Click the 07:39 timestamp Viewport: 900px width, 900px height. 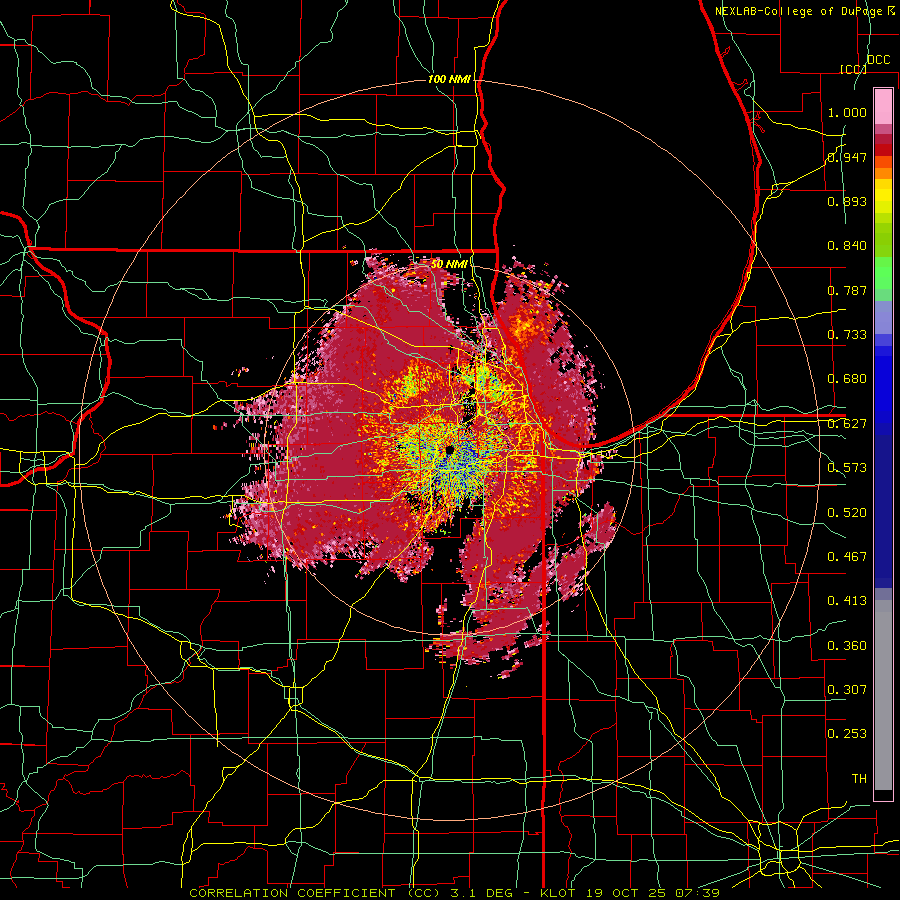pos(697,893)
